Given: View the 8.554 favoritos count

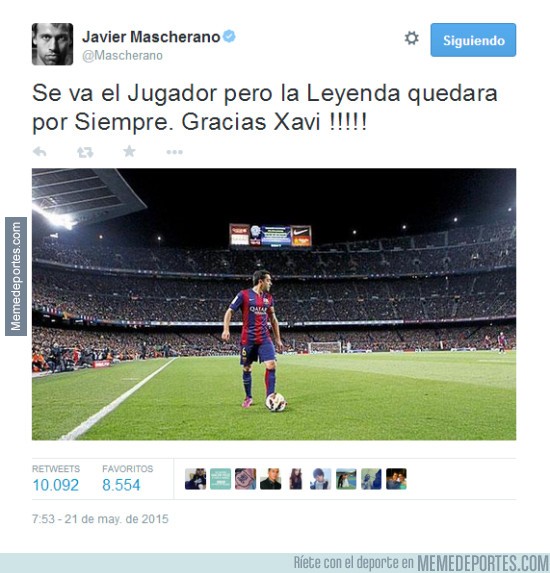Looking at the screenshot, I should pyautogui.click(x=121, y=485).
